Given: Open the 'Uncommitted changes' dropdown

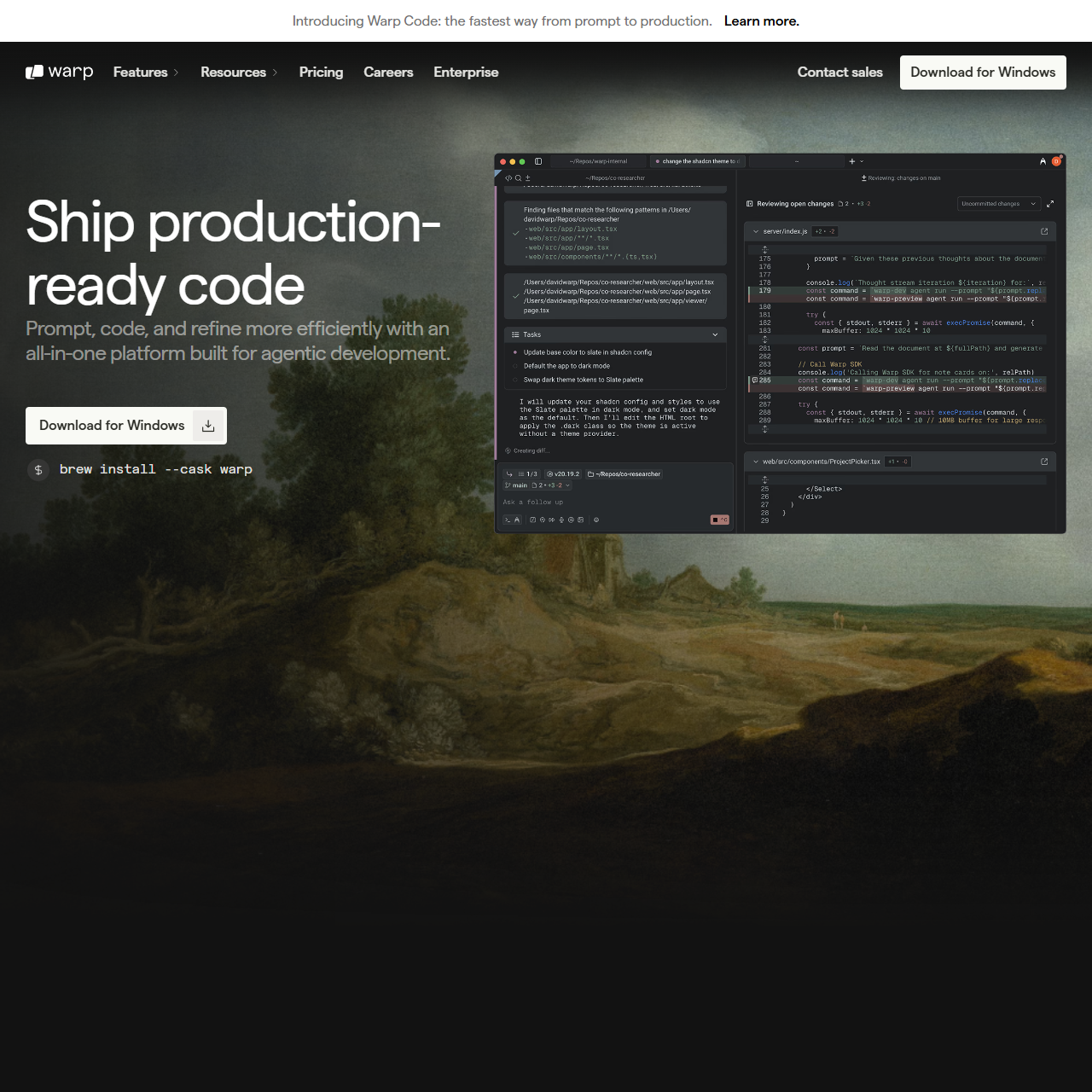Looking at the screenshot, I should (998, 204).
